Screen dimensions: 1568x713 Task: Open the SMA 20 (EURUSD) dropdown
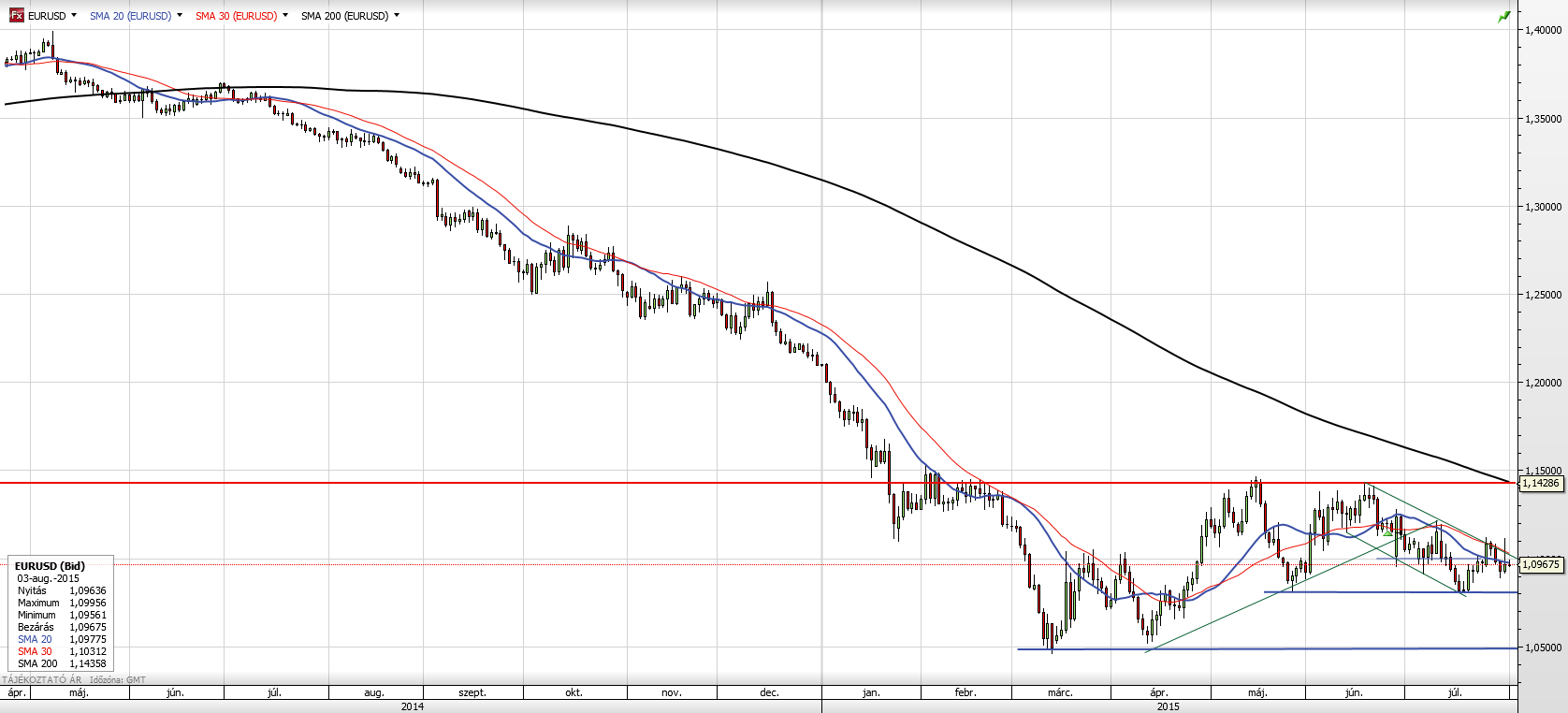click(180, 15)
